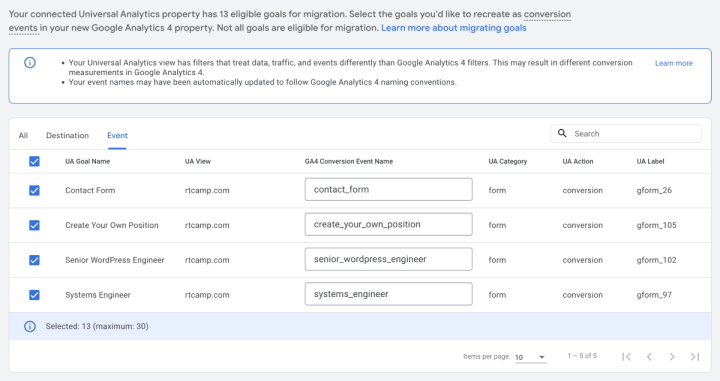
Task: Go to first page pagination arrow
Action: [626, 357]
